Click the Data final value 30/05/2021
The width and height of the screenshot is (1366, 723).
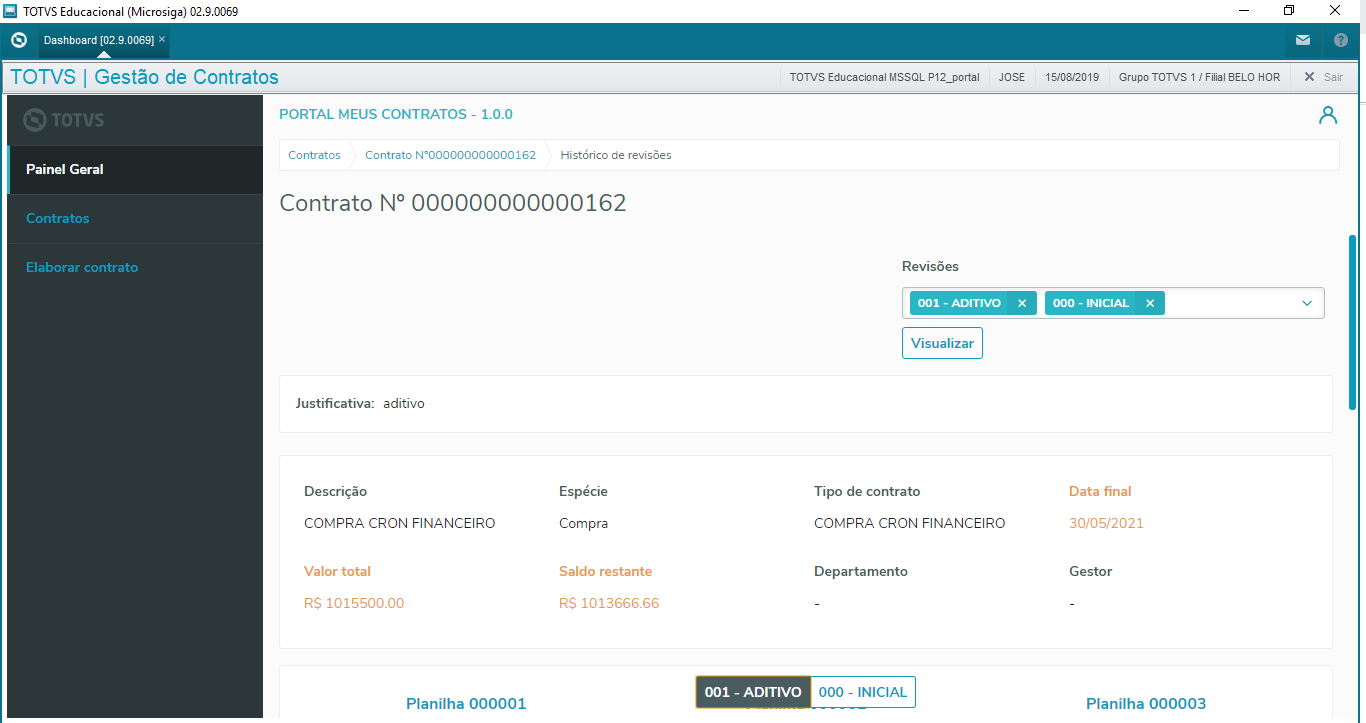coord(1106,523)
